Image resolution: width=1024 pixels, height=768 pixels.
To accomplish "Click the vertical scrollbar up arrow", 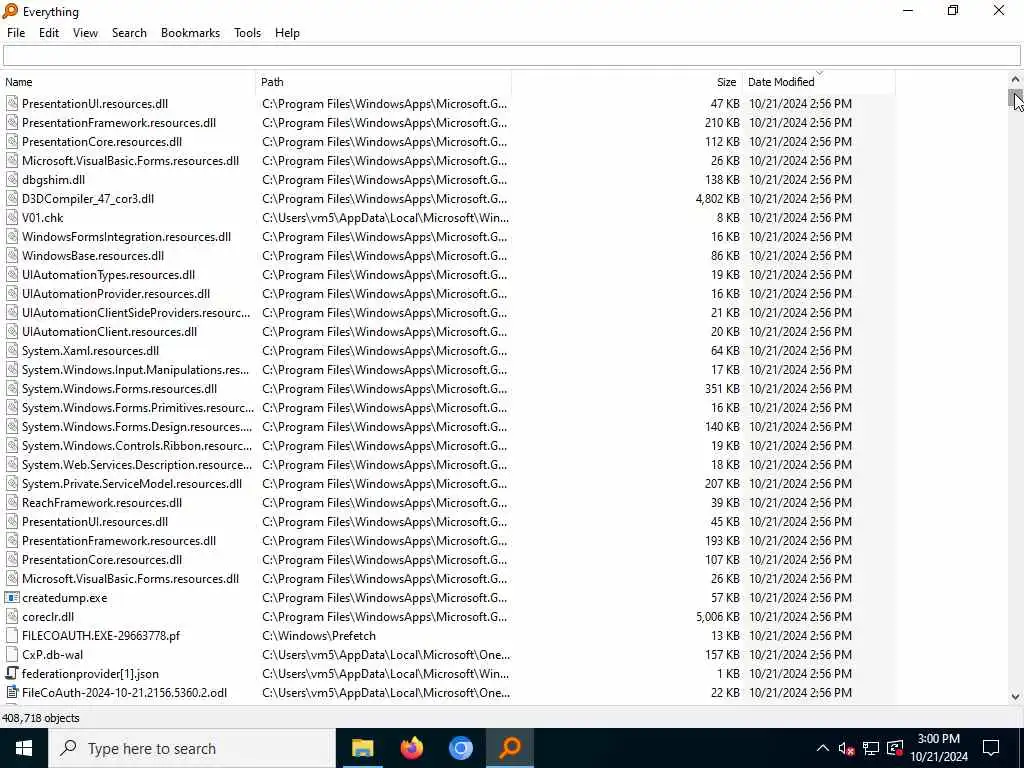I will click(1015, 79).
